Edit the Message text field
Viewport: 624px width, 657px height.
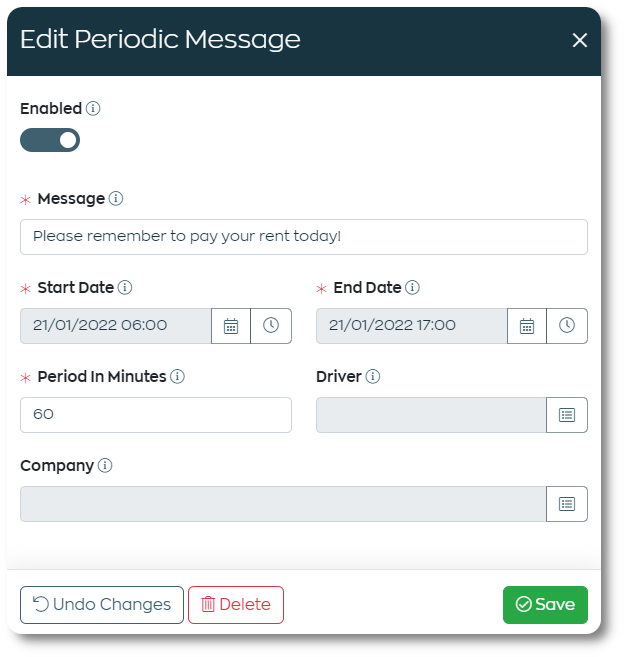[x=304, y=237]
